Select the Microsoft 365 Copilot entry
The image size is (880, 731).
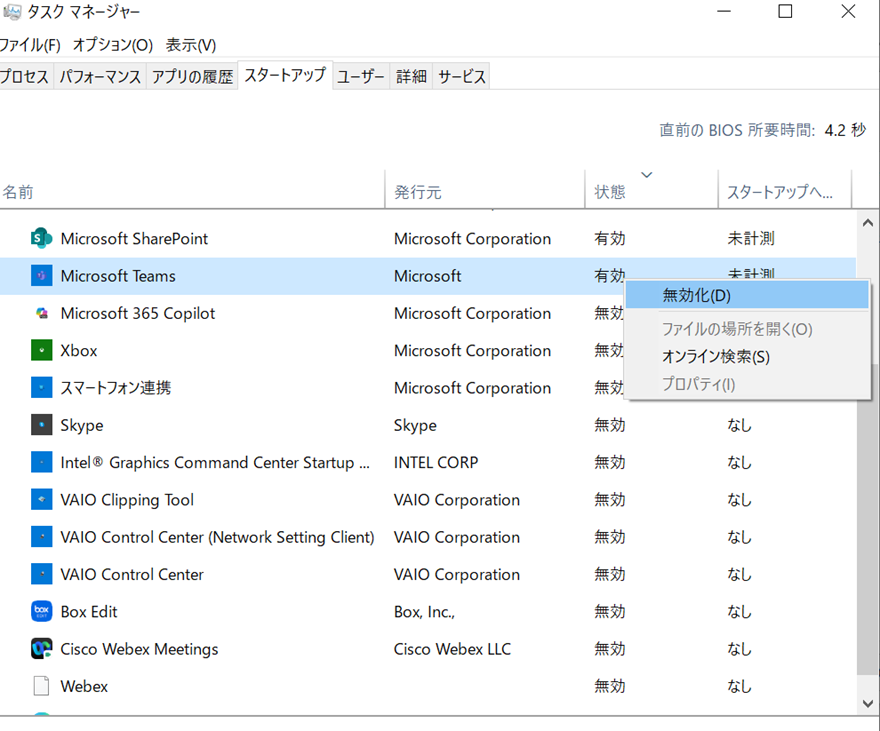tap(138, 313)
